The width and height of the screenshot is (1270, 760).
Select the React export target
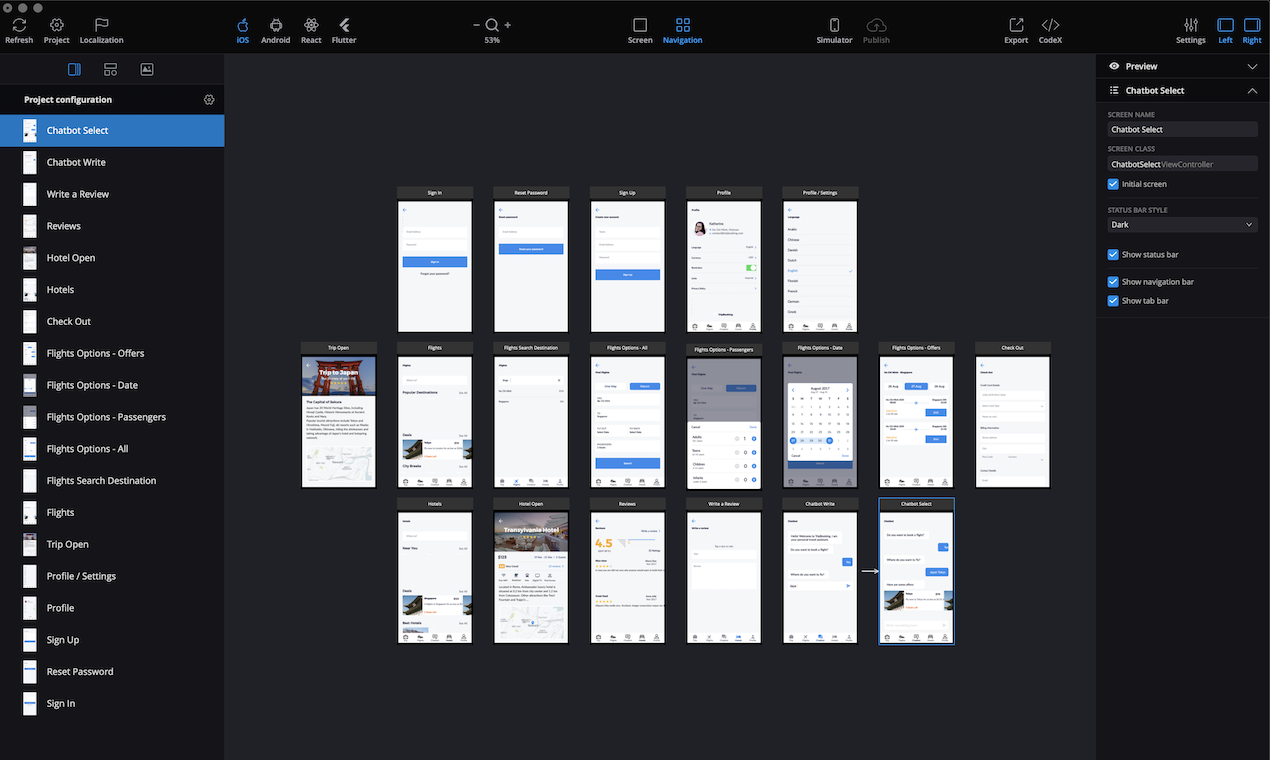click(310, 30)
